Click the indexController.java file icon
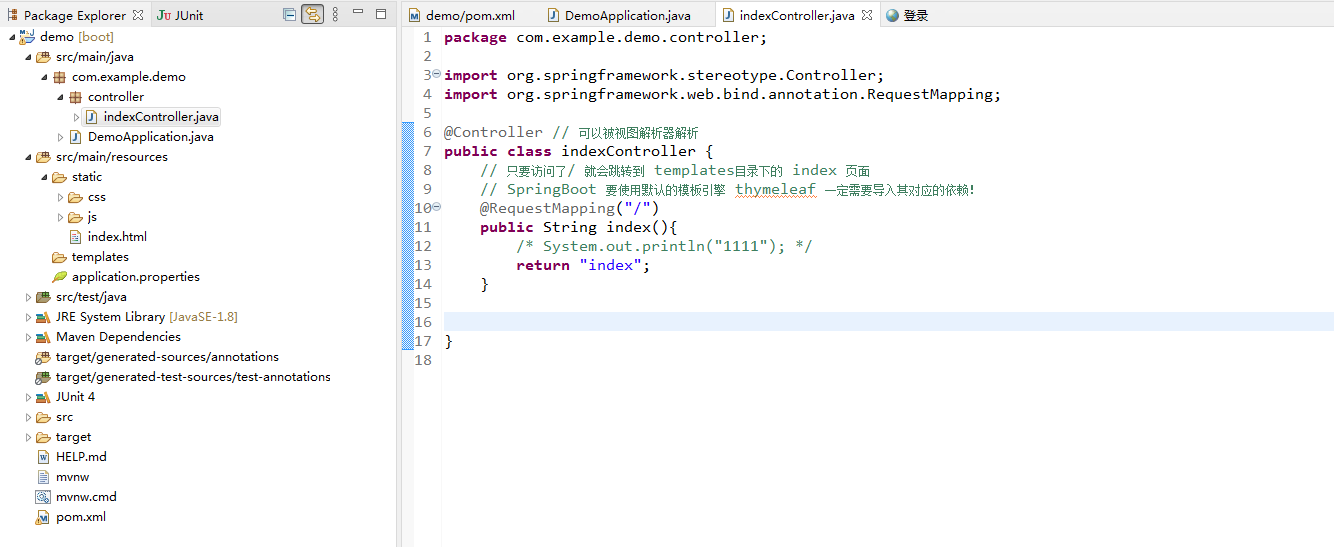 click(91, 117)
